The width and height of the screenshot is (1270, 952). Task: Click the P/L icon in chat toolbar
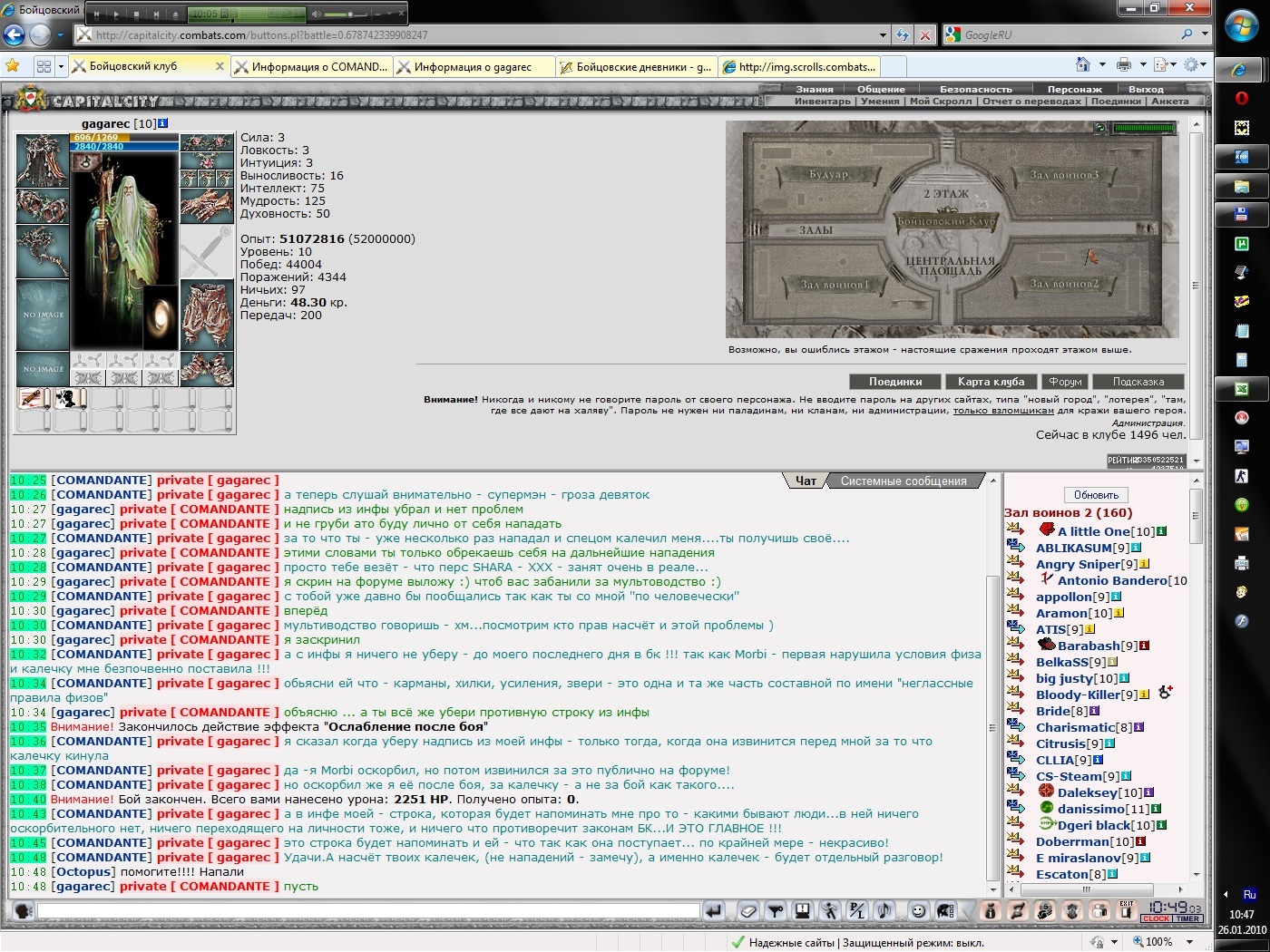click(856, 910)
